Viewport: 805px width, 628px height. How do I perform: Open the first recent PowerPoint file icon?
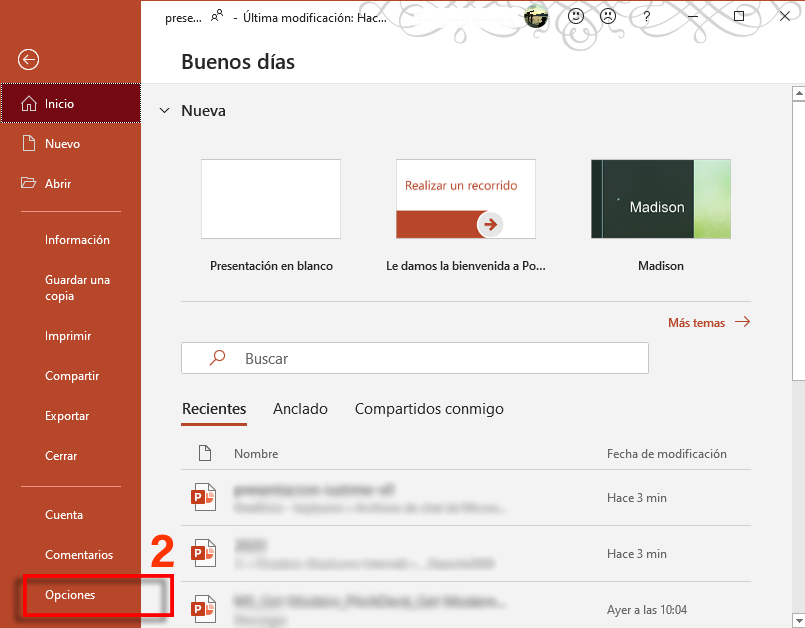coord(203,497)
